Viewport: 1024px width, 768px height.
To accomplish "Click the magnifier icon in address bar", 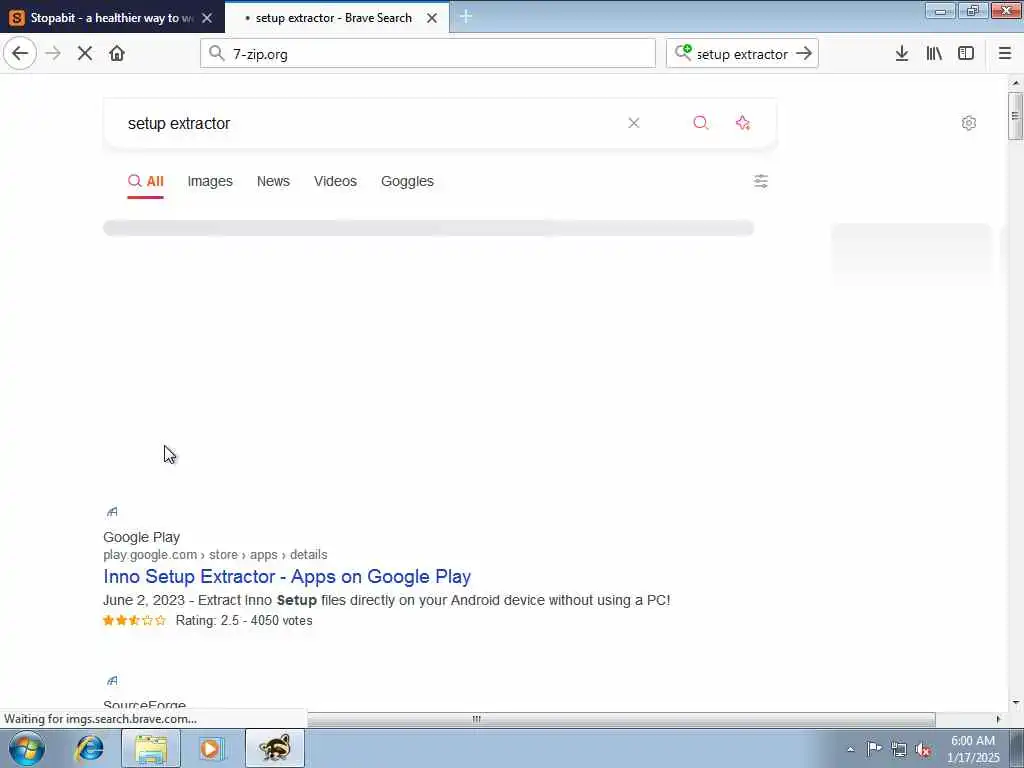I will (x=217, y=54).
